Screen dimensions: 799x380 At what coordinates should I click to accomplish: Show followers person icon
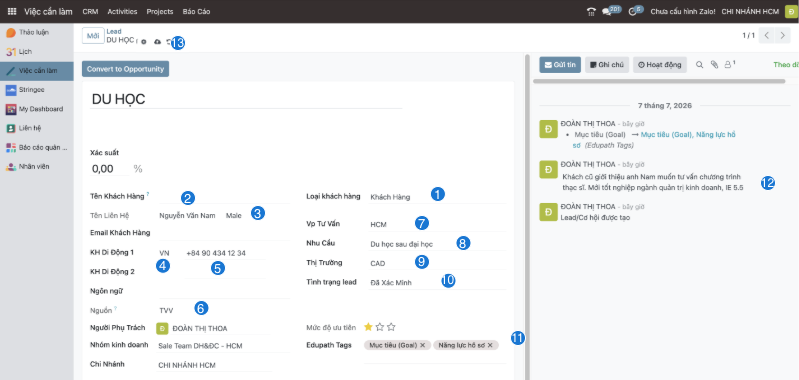729,65
